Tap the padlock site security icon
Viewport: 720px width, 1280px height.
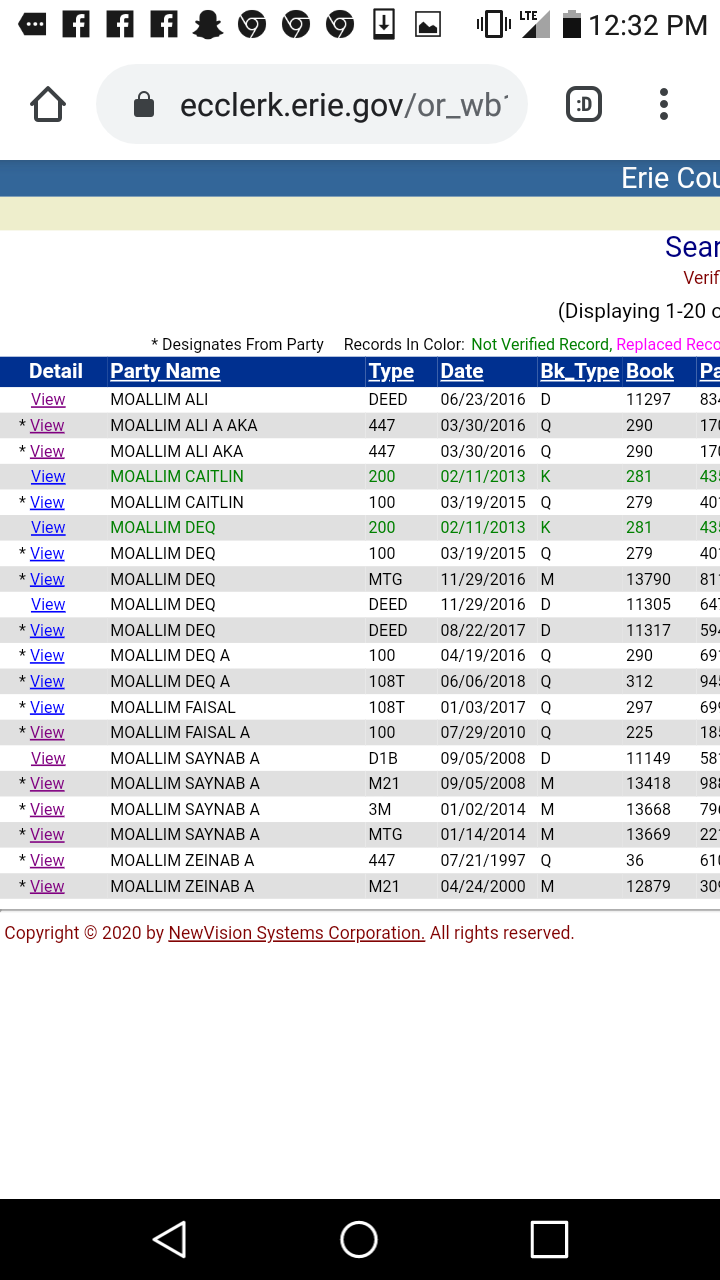point(144,105)
